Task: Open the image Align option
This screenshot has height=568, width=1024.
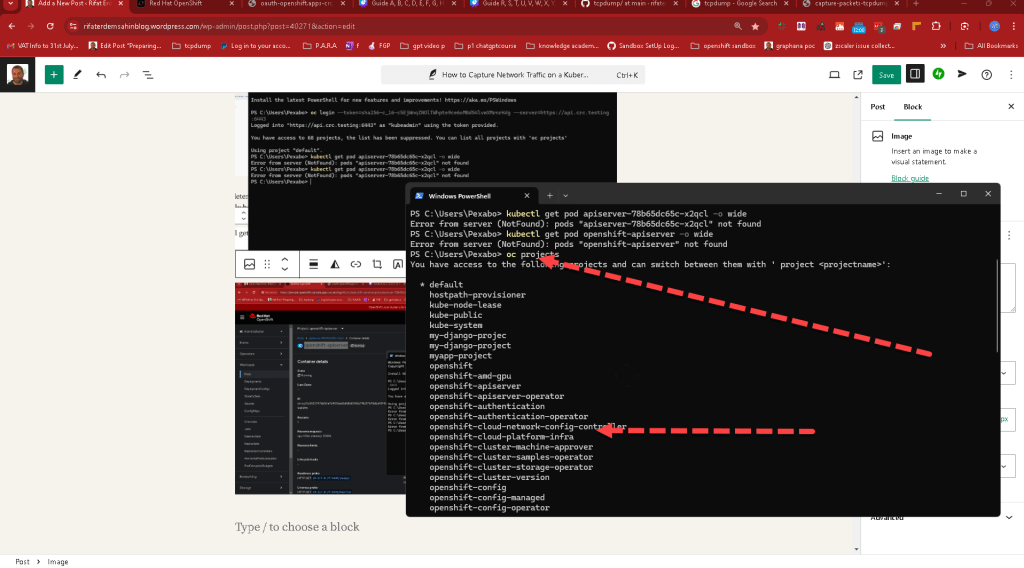Action: point(313,264)
